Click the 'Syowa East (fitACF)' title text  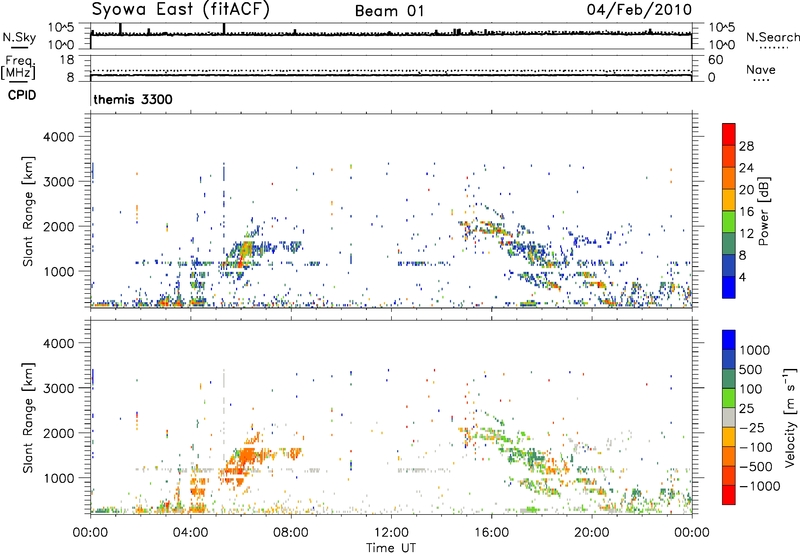tap(180, 9)
